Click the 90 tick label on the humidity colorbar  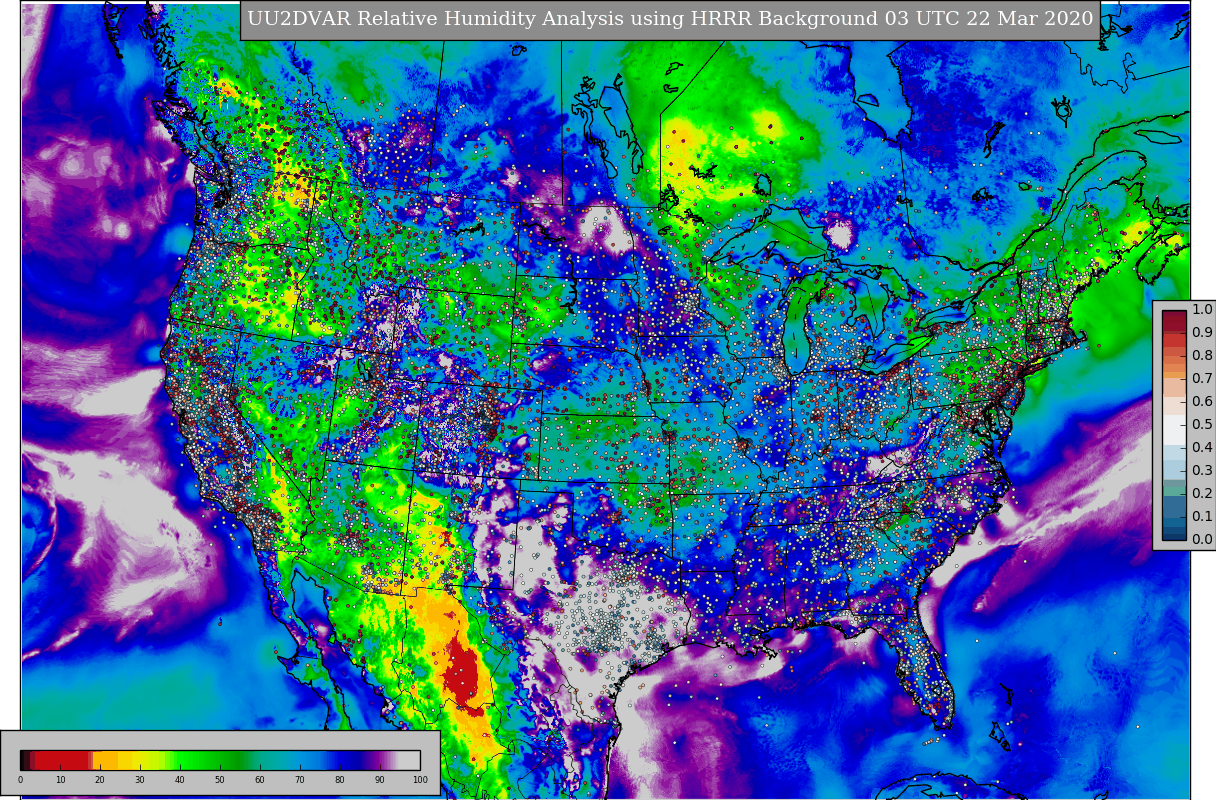click(x=379, y=780)
